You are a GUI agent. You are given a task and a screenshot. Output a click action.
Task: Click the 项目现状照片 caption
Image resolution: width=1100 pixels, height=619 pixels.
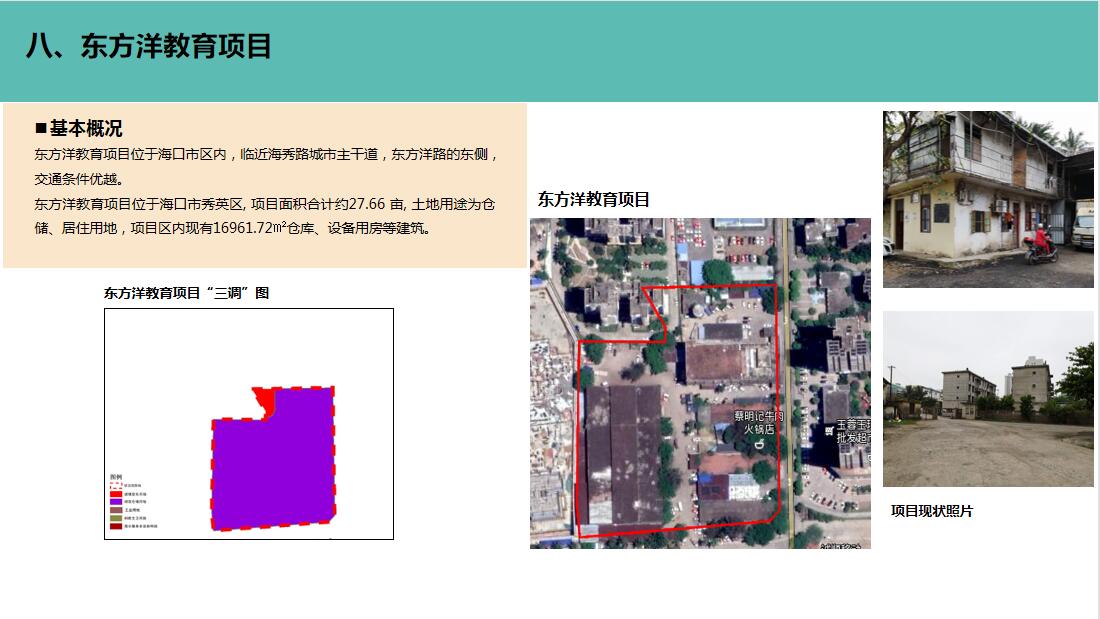pyautogui.click(x=931, y=511)
